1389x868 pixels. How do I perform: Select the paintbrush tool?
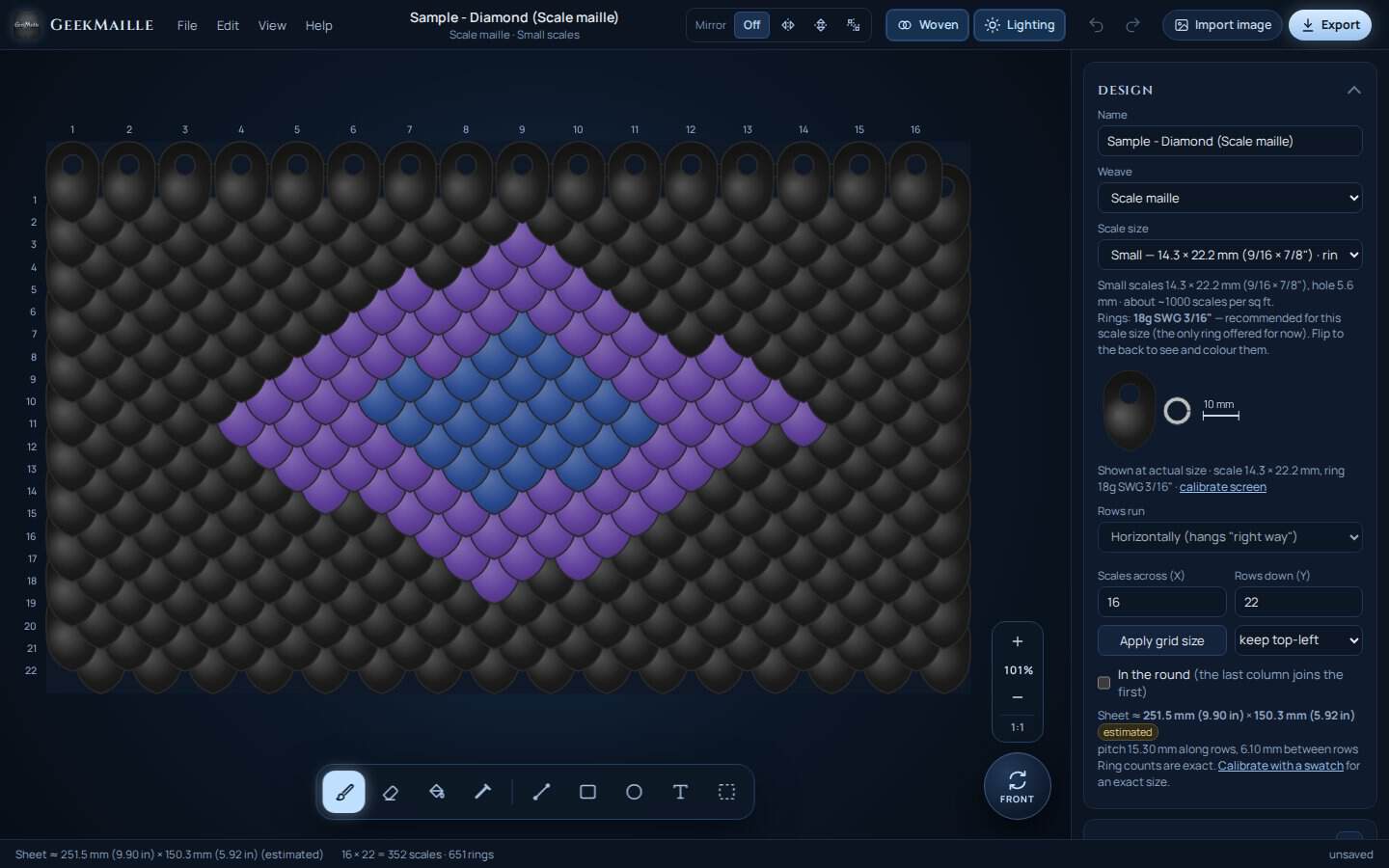point(343,792)
